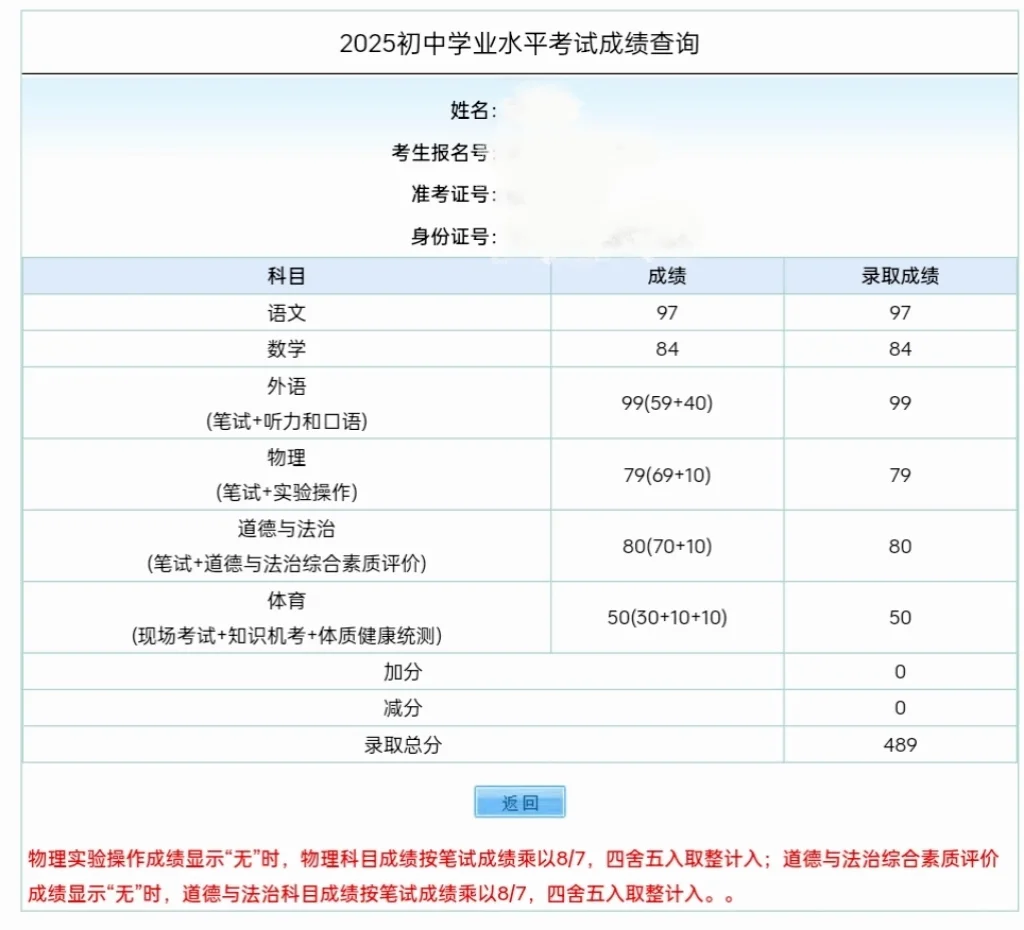This screenshot has height=930, width=1024.
Task: Click the 返回 button
Action: tap(521, 801)
